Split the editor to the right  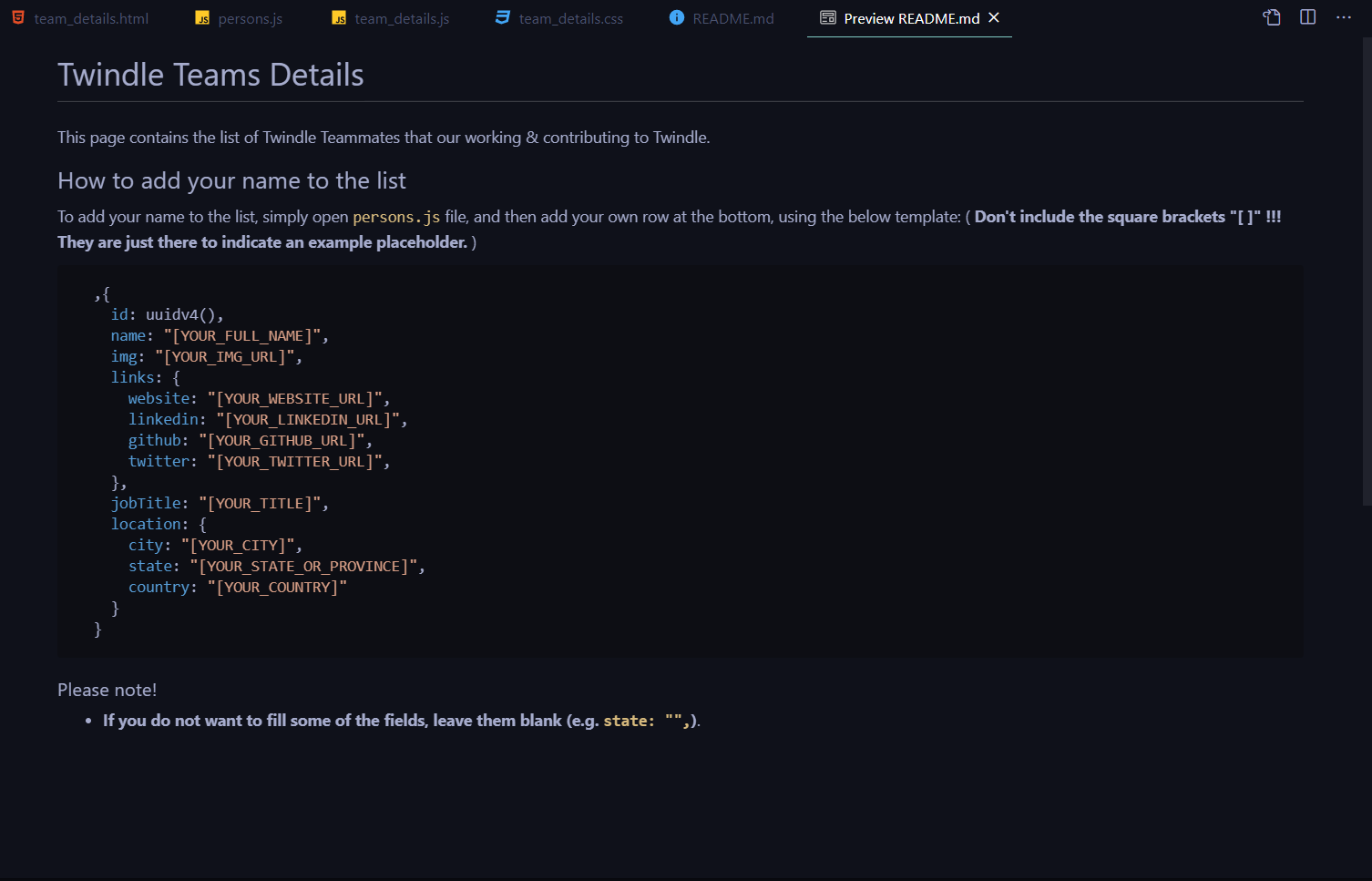(1307, 17)
